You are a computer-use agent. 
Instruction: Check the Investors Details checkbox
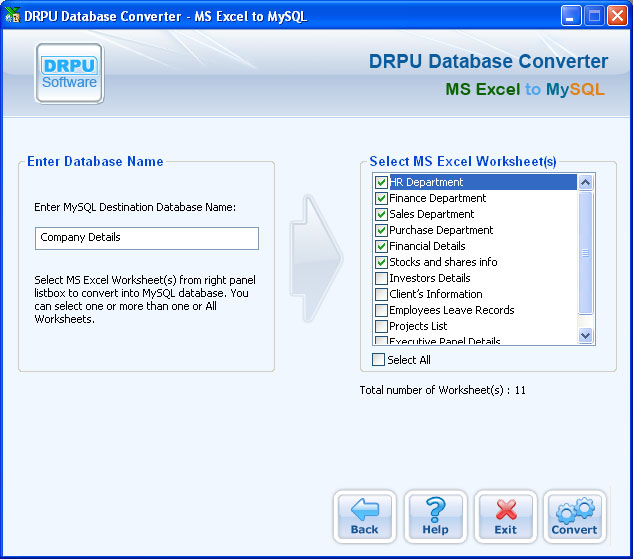(x=381, y=278)
